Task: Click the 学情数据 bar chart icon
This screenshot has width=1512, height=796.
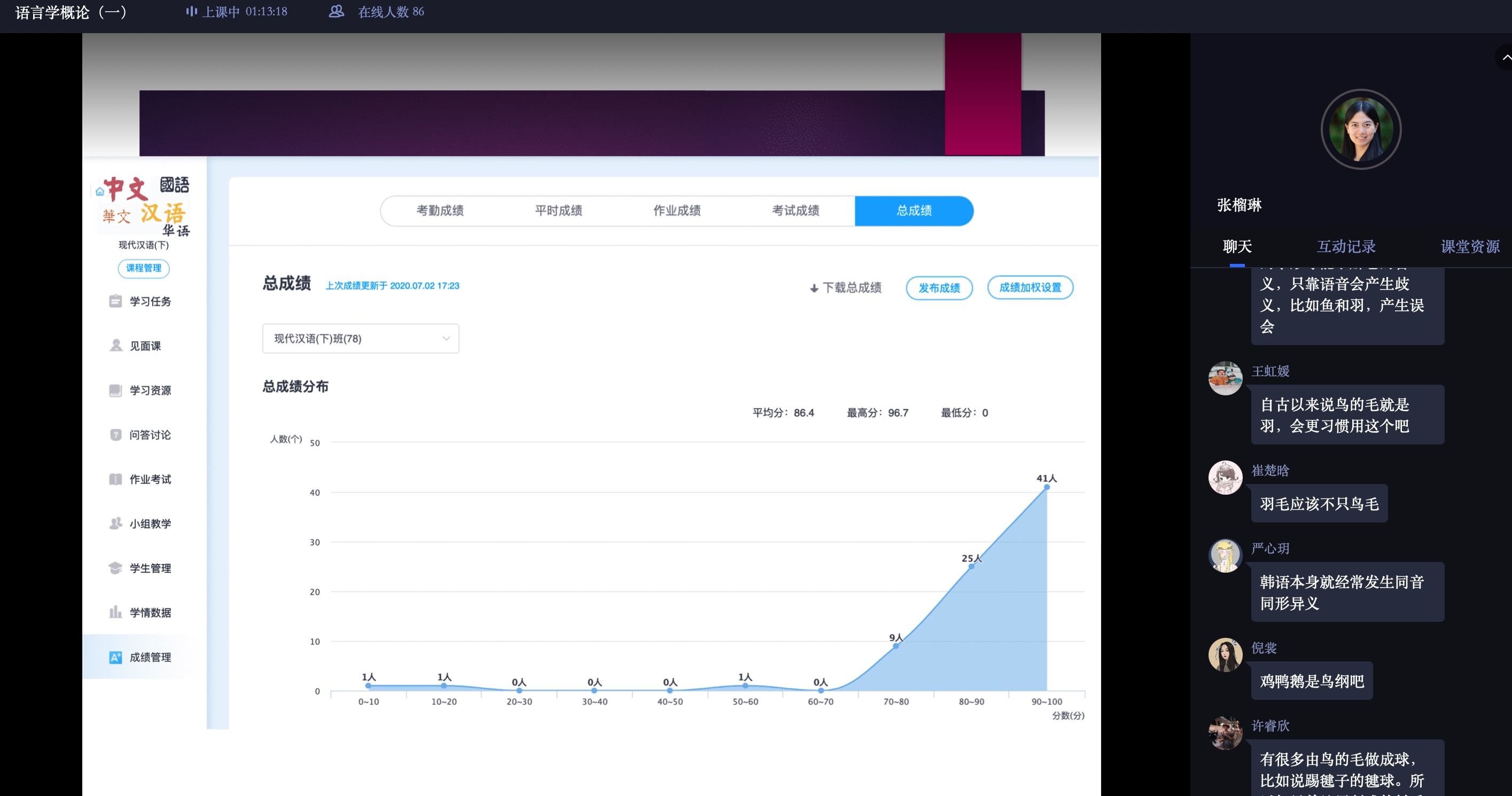Action: pos(115,612)
